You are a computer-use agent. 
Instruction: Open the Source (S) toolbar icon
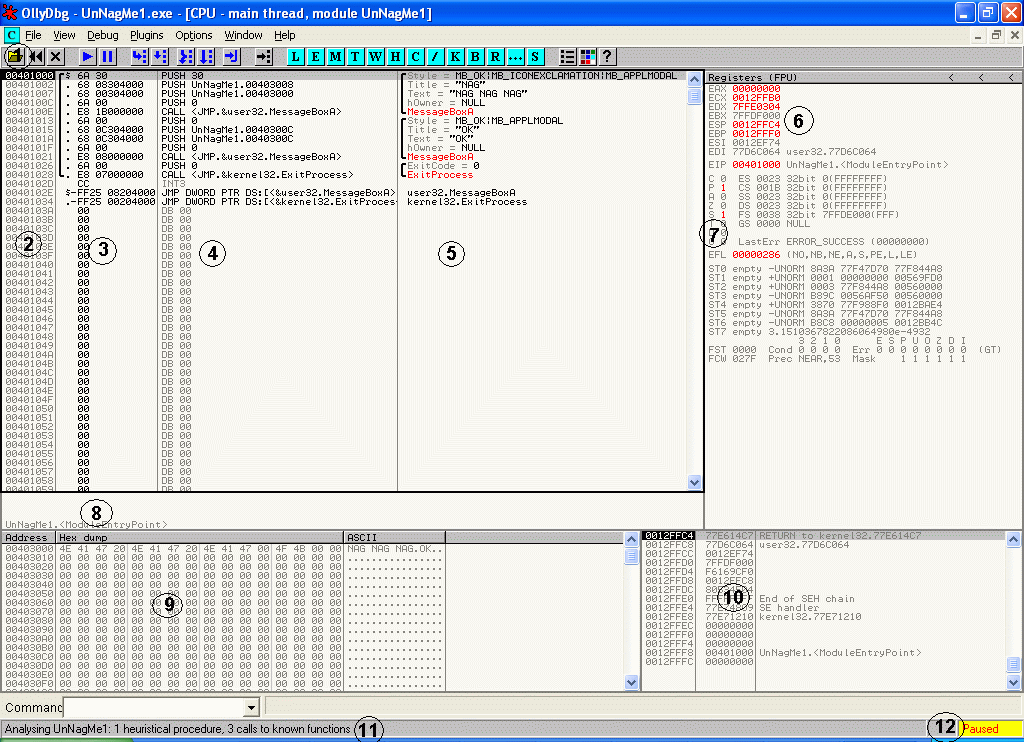tap(535, 57)
